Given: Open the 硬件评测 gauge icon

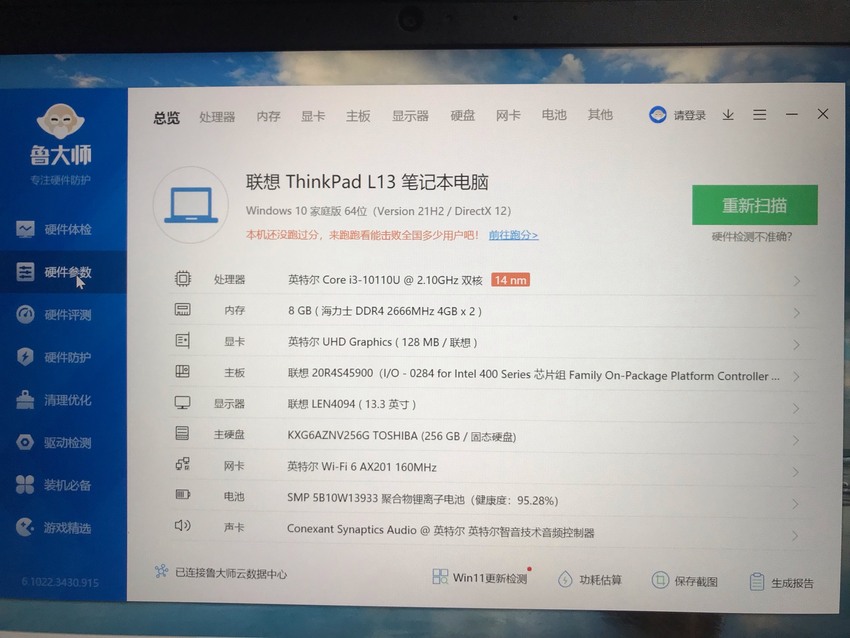Looking at the screenshot, I should click(x=25, y=314).
